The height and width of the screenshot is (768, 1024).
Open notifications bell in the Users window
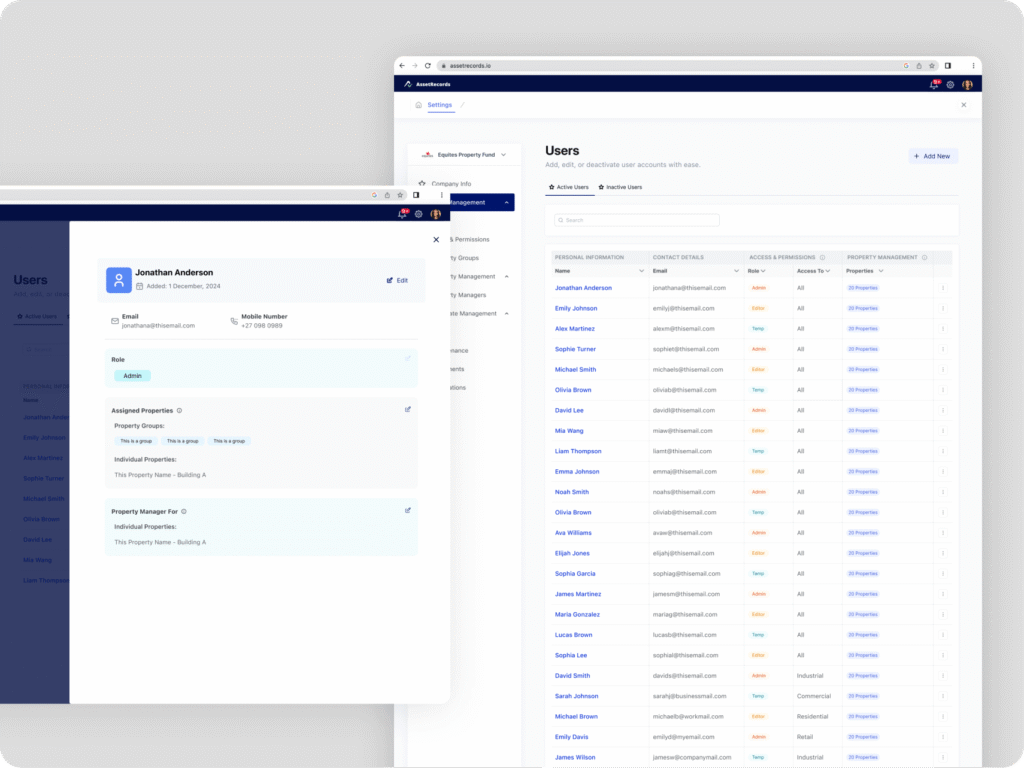[x=934, y=85]
